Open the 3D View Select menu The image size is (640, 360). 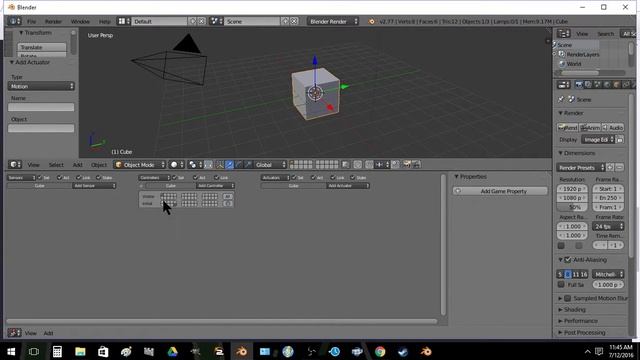tap(56, 165)
